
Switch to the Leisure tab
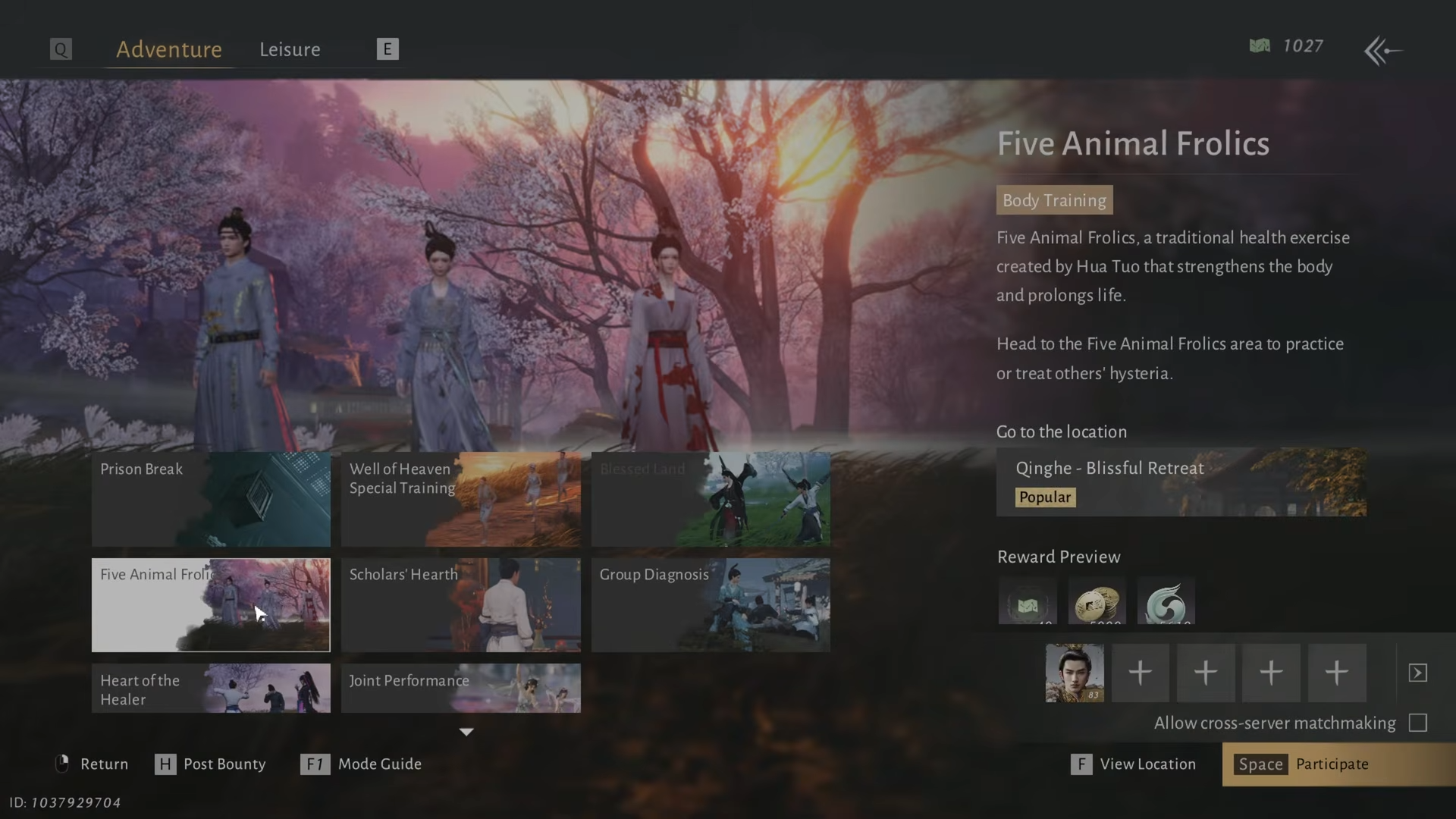point(290,49)
